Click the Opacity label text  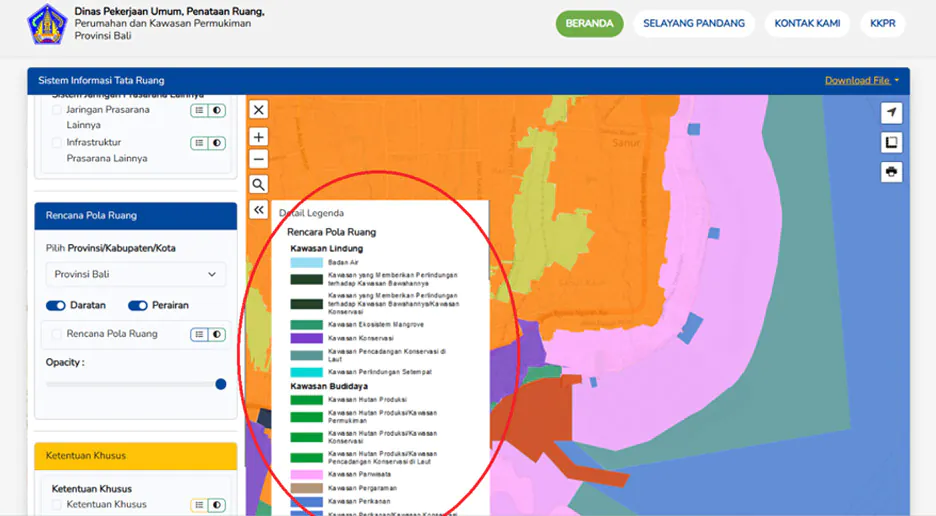point(65,363)
